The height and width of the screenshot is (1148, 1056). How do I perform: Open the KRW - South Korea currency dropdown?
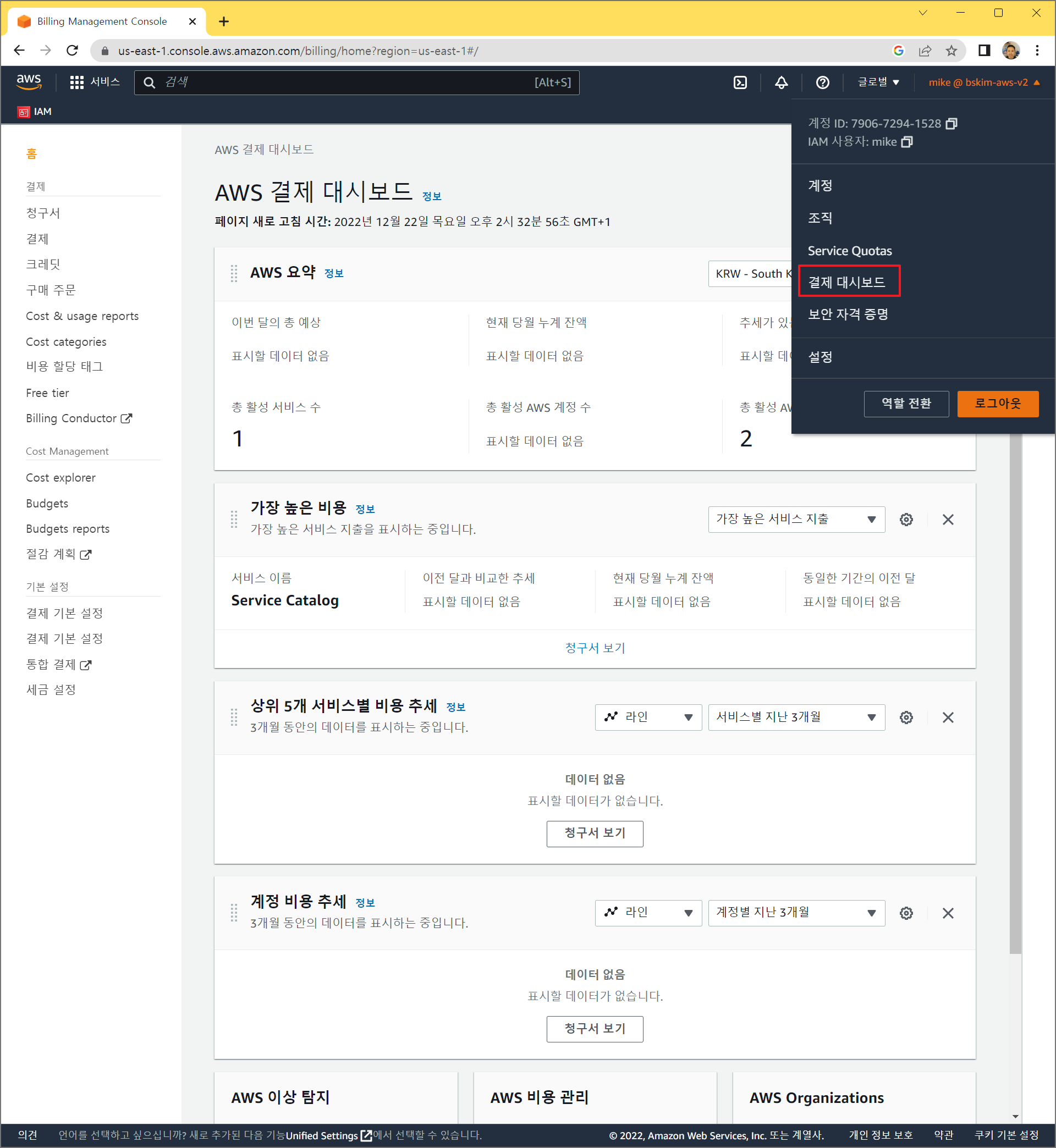(x=750, y=274)
